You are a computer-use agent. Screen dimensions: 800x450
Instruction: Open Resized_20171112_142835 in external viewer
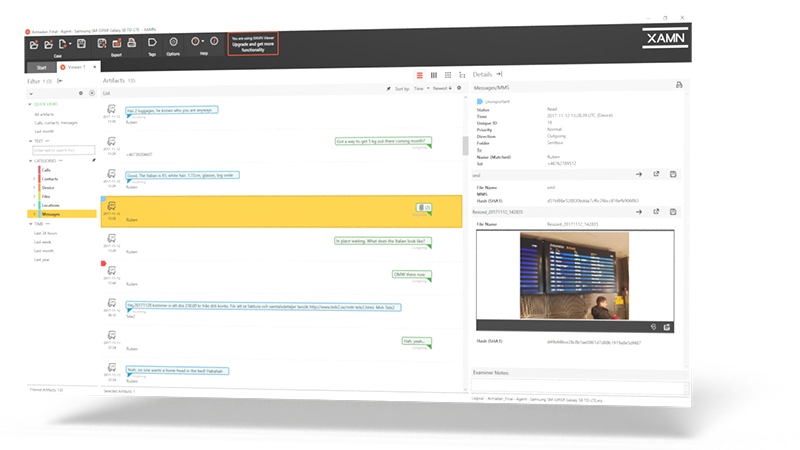(x=657, y=211)
